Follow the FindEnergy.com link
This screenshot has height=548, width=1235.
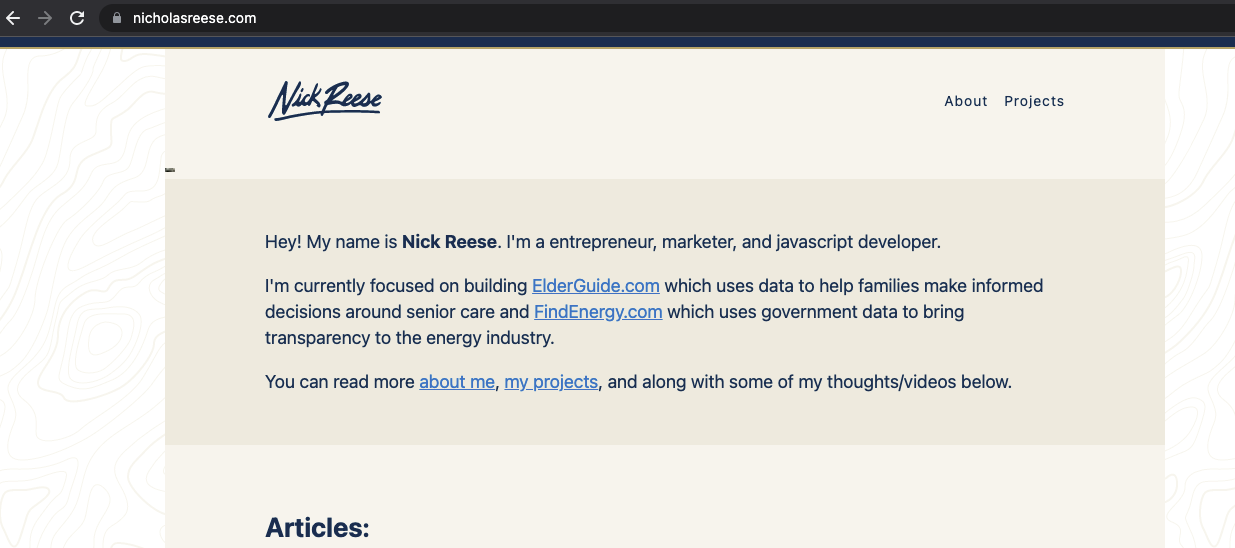pyautogui.click(x=598, y=312)
